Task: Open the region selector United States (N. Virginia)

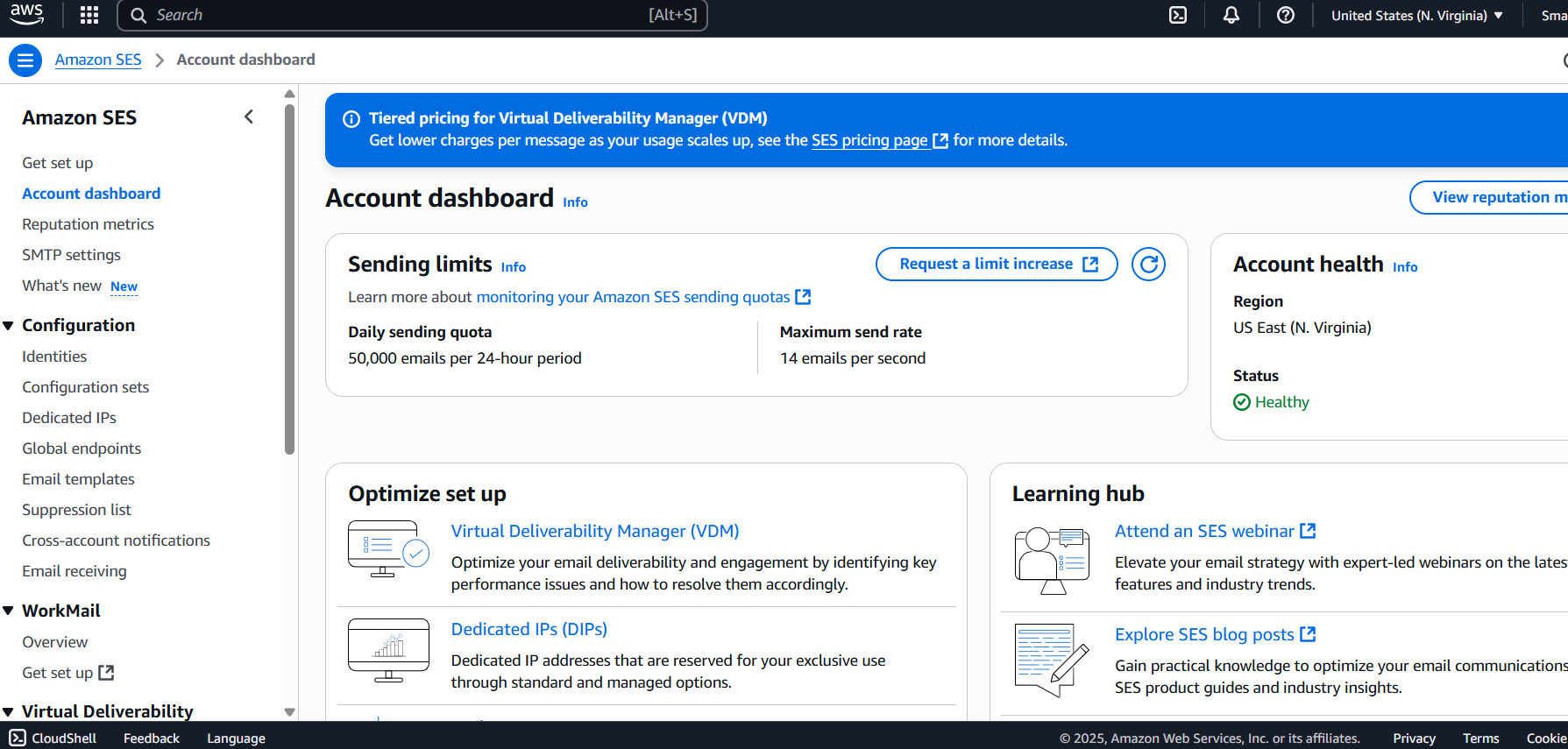Action: click(1416, 15)
